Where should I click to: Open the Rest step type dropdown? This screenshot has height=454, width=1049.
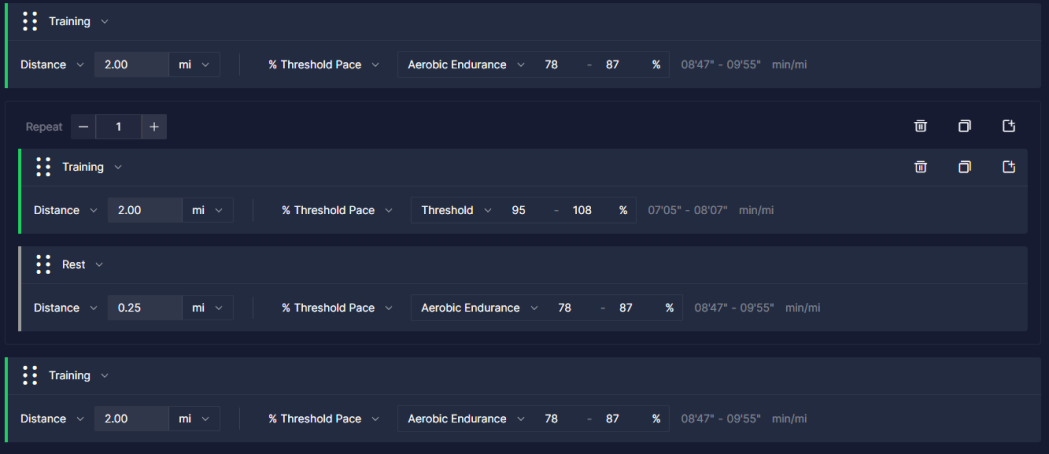(82, 265)
